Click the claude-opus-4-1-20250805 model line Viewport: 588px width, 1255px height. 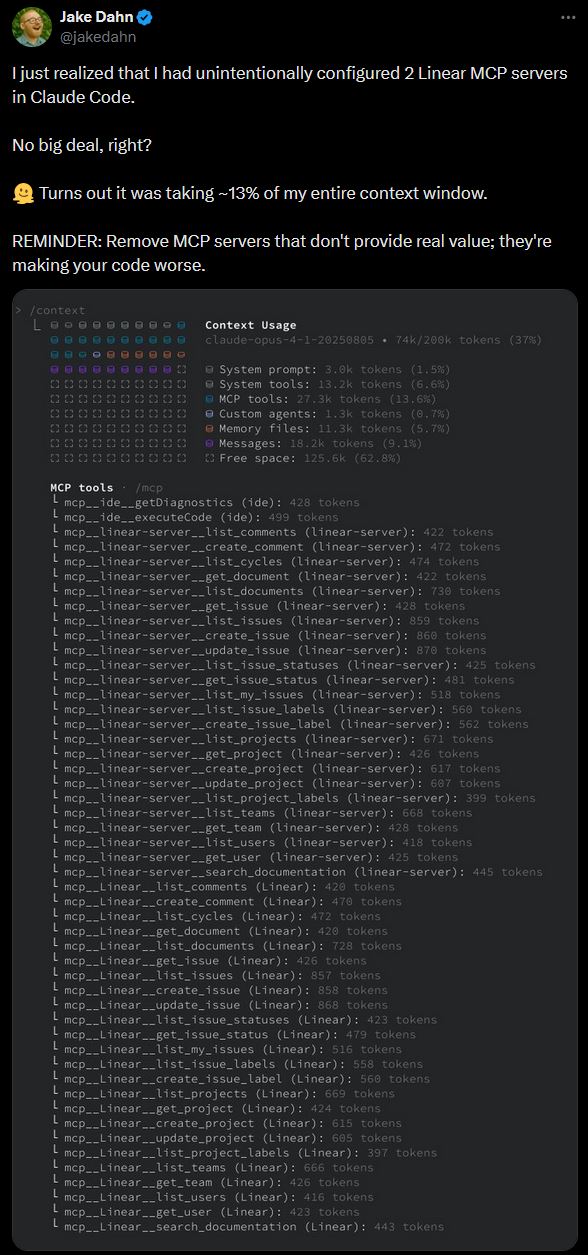pos(373,340)
